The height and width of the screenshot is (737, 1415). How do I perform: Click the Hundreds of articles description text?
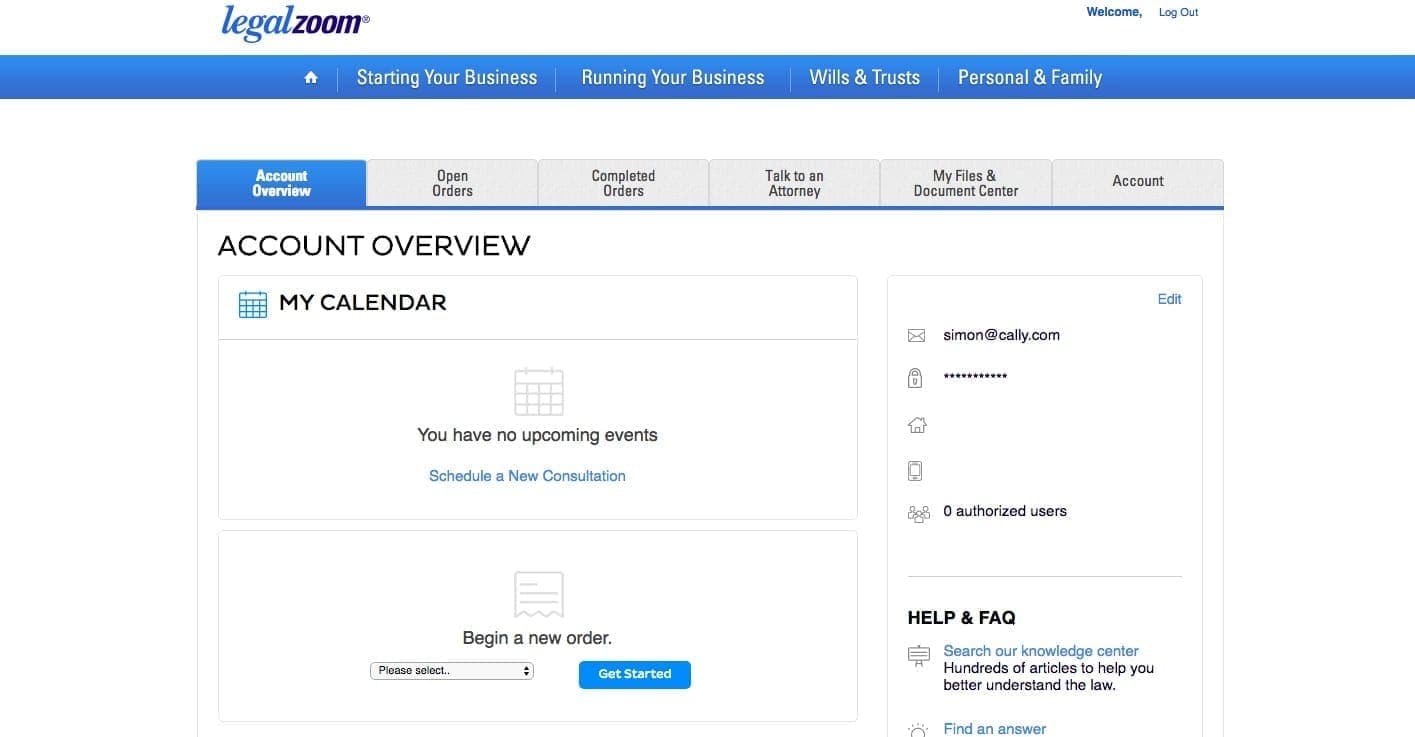coord(1048,677)
